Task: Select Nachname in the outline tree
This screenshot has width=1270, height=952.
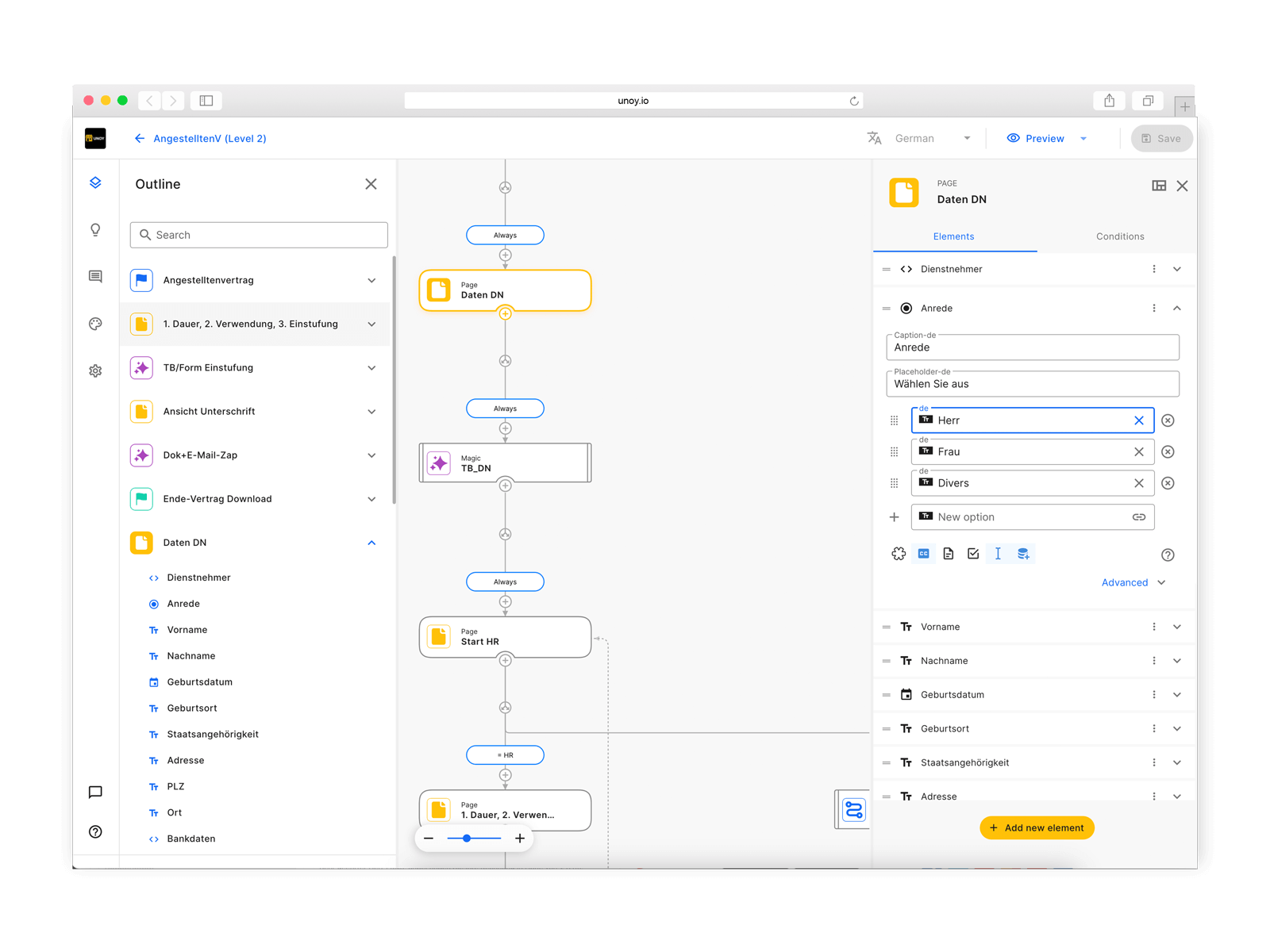Action: [191, 656]
